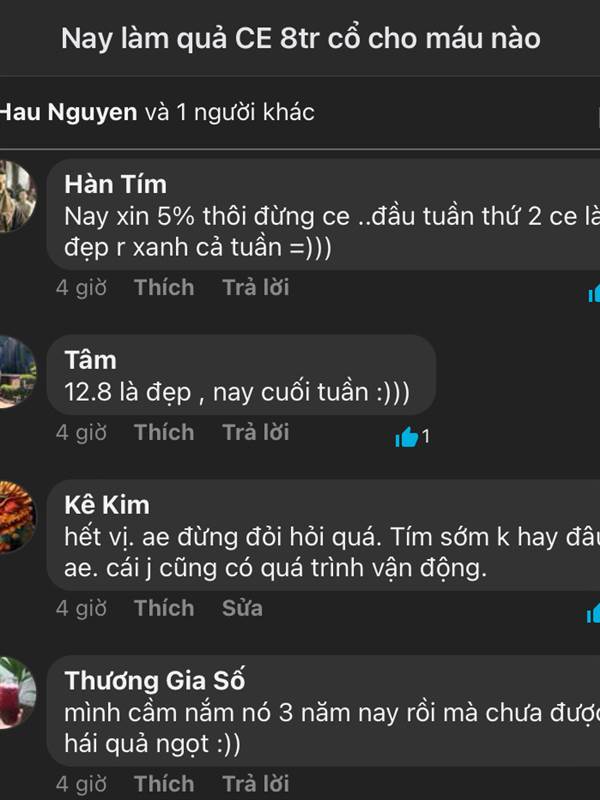600x800 pixels.
Task: Open the Hàn Tím commenter name
Action: pos(115,184)
